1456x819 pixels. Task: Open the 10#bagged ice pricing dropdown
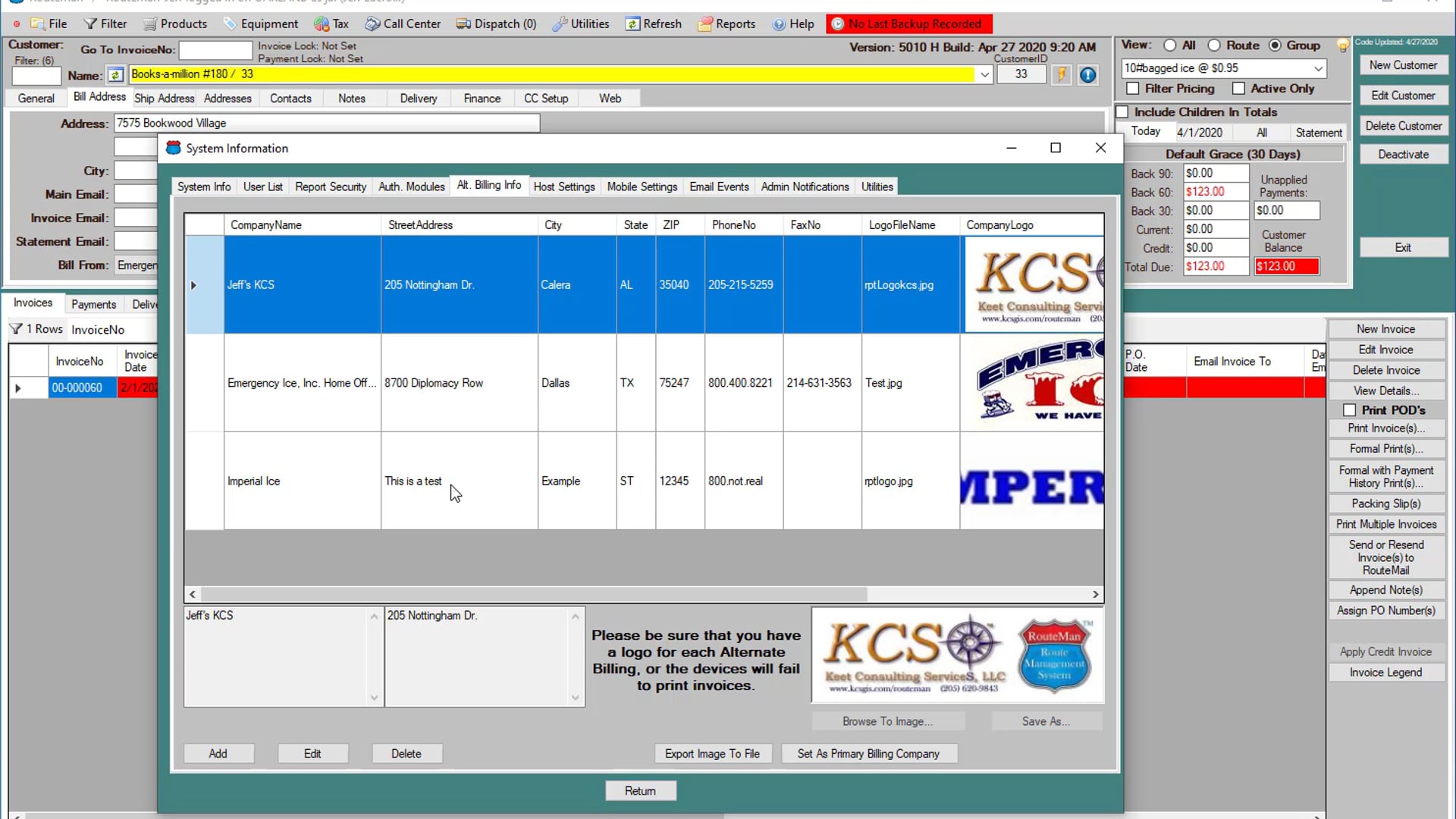pyautogui.click(x=1319, y=68)
